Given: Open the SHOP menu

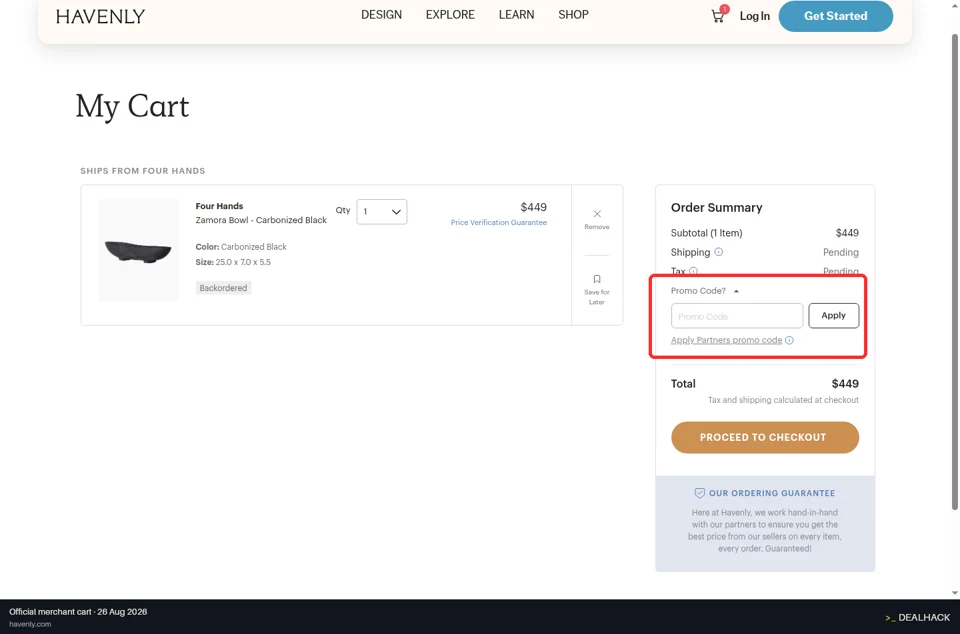Looking at the screenshot, I should (573, 15).
